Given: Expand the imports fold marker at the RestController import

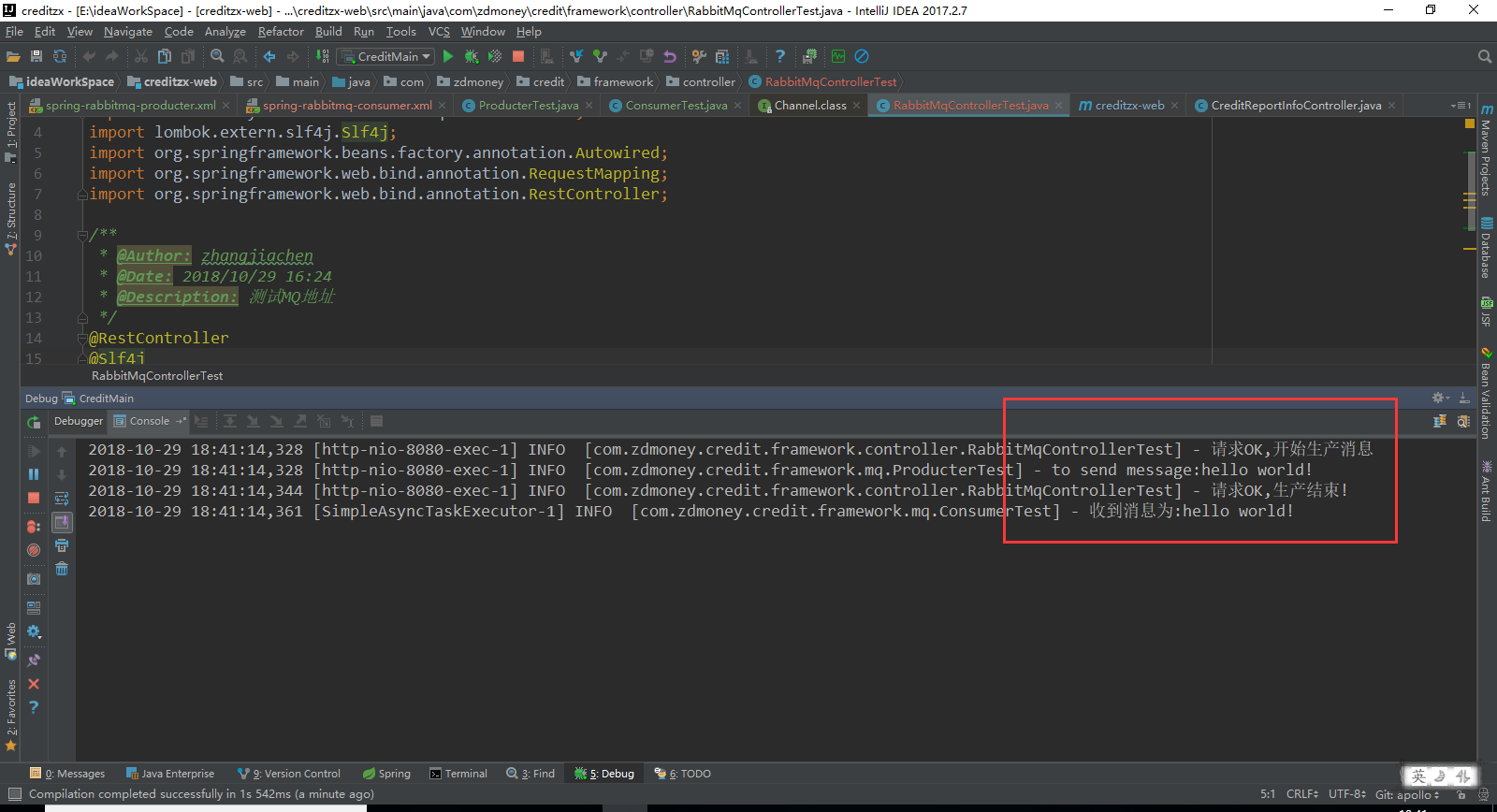Looking at the screenshot, I should pos(82,195).
